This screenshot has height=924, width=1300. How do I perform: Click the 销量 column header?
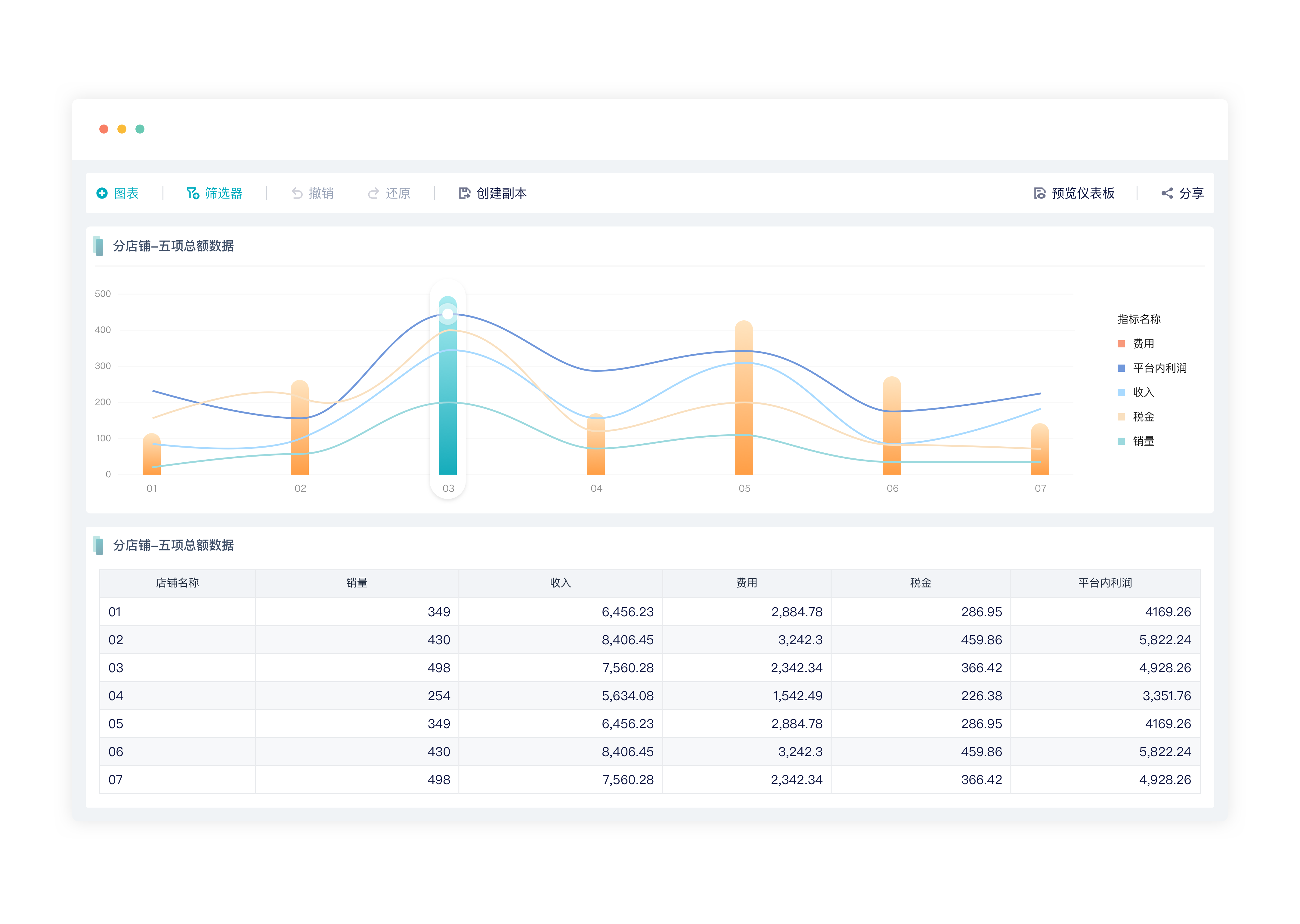[x=357, y=583]
